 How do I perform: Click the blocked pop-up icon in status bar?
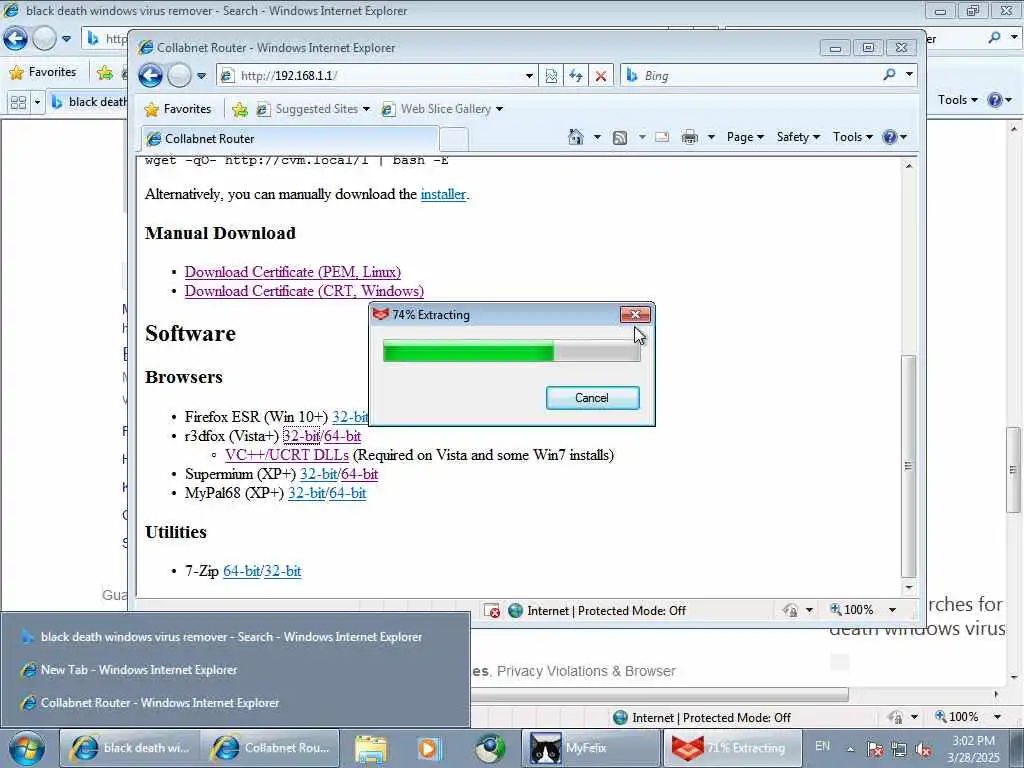[492, 611]
